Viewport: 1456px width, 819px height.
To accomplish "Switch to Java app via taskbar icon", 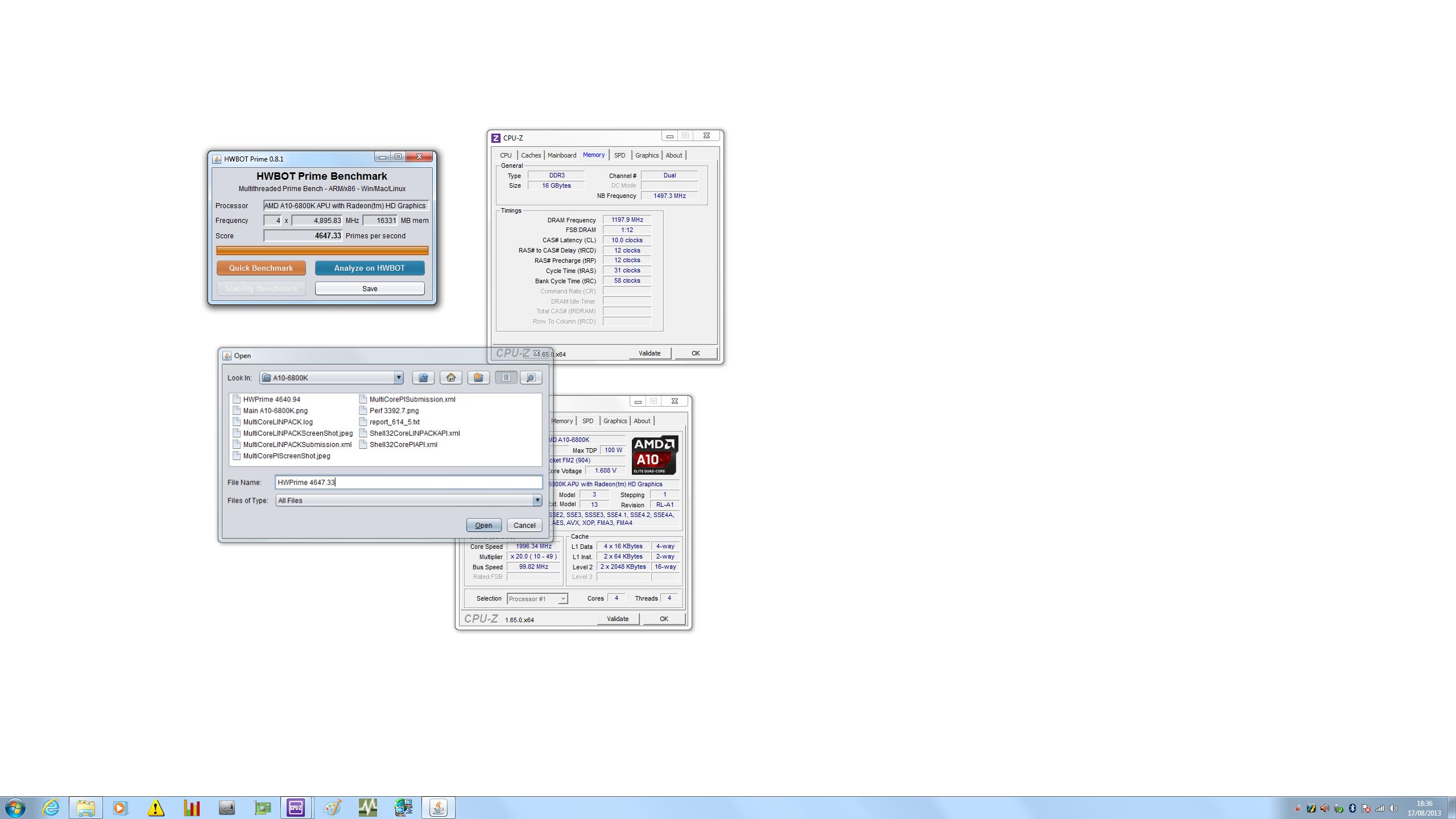I will 439,808.
